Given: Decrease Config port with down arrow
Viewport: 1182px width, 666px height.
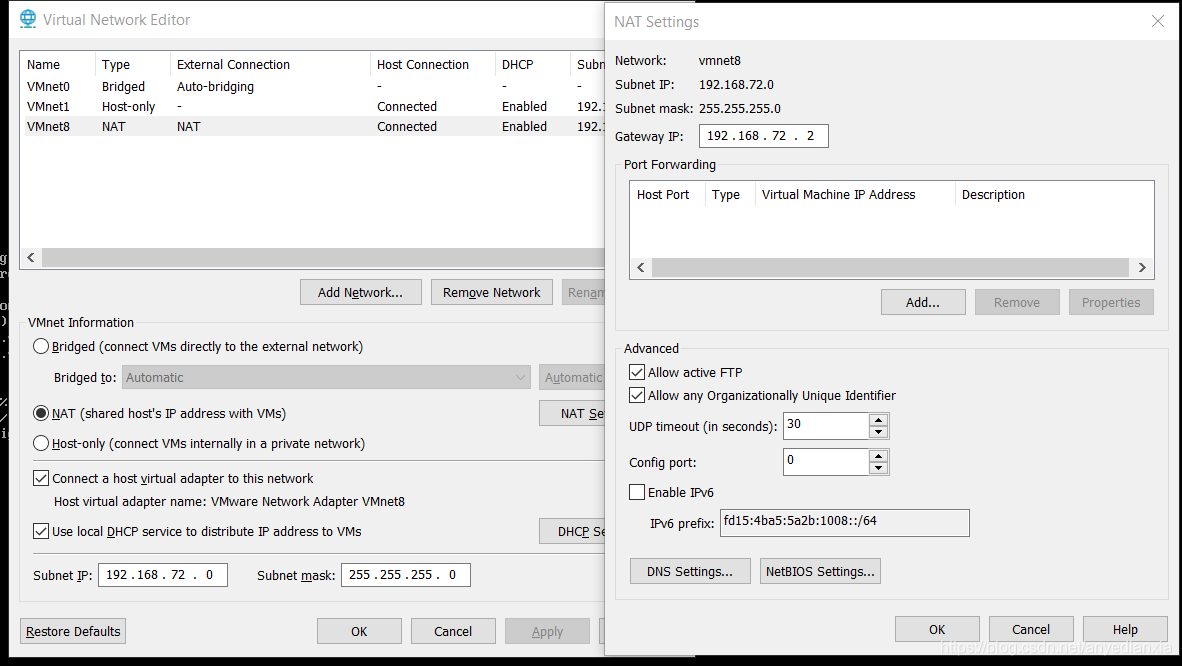Looking at the screenshot, I should (x=878, y=468).
